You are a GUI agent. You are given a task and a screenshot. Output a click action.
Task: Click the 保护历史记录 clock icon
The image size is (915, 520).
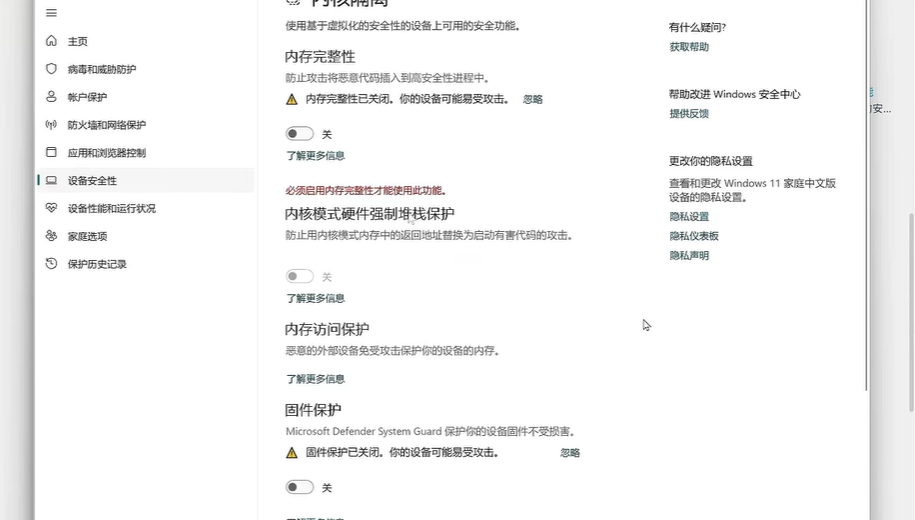[51, 264]
